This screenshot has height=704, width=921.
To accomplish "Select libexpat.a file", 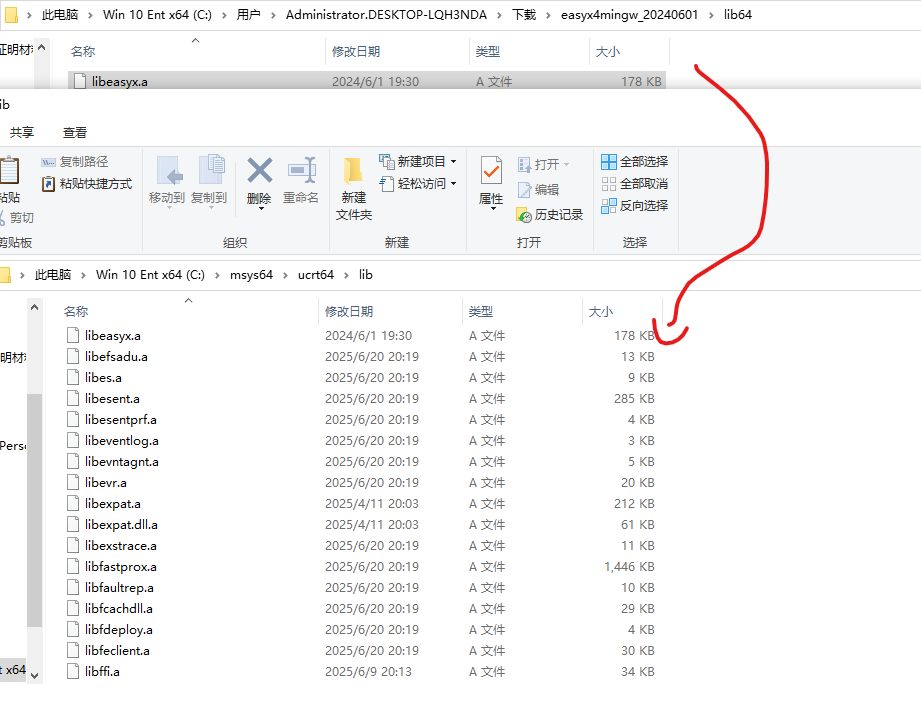I will 113,504.
